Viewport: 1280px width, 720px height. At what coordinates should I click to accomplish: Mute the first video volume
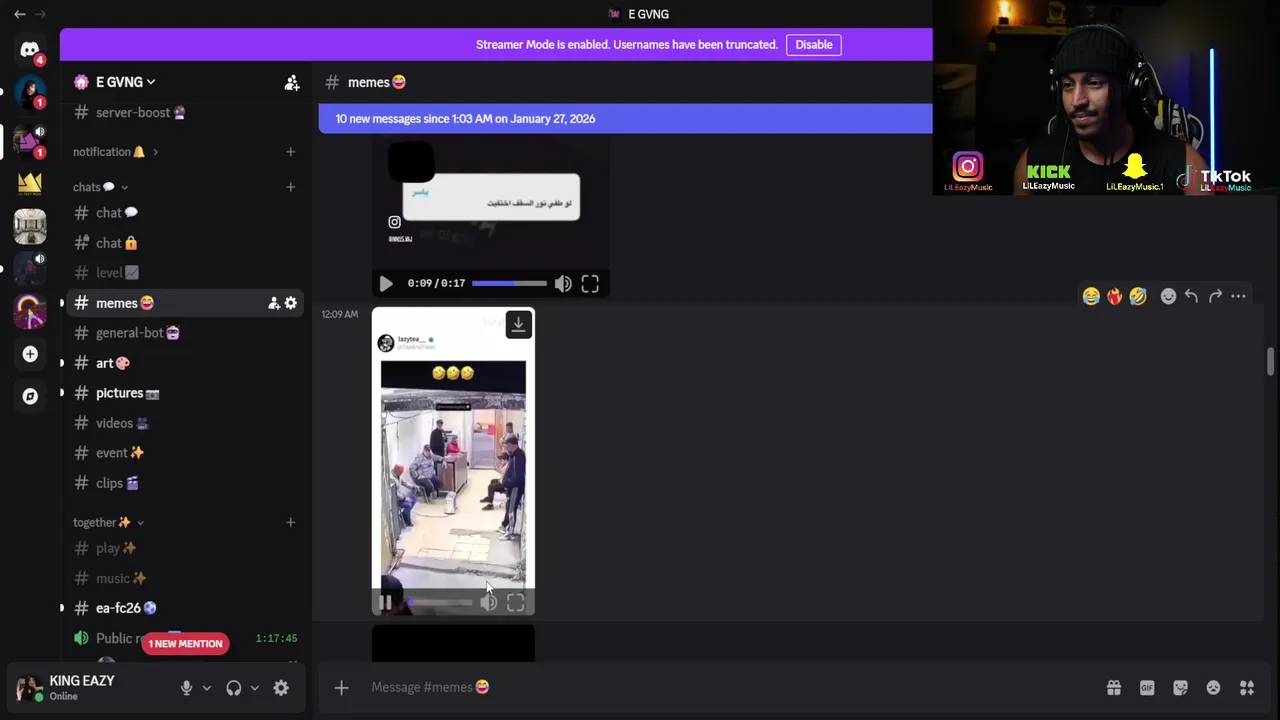(563, 284)
